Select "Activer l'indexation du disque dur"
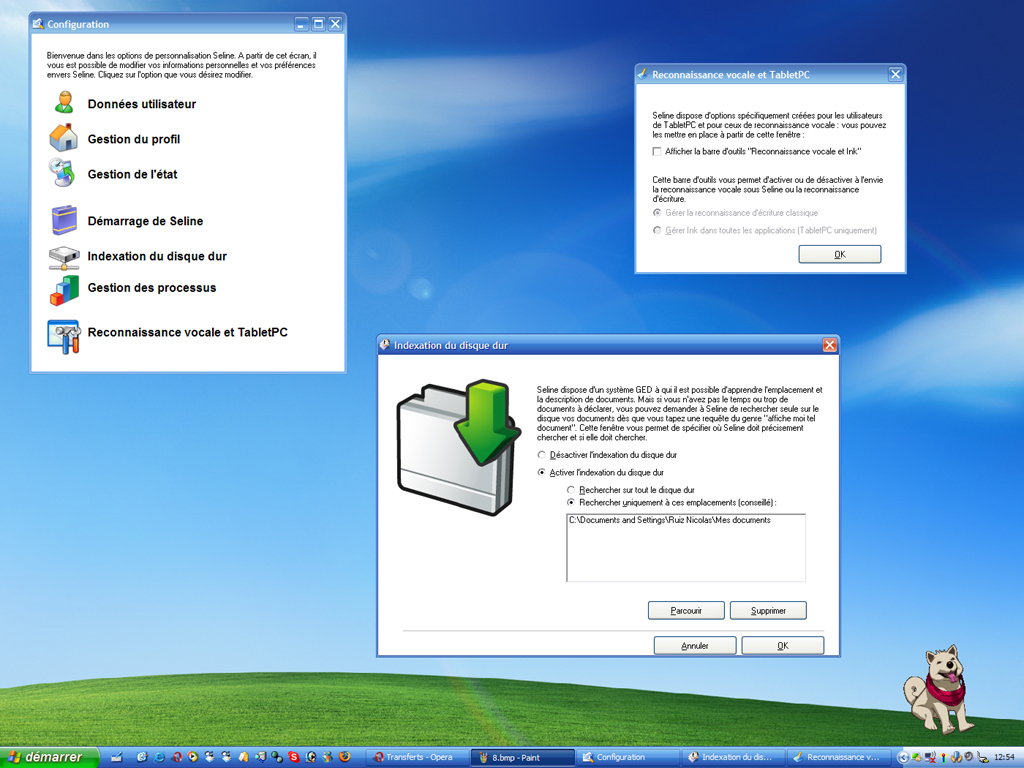 [541, 472]
